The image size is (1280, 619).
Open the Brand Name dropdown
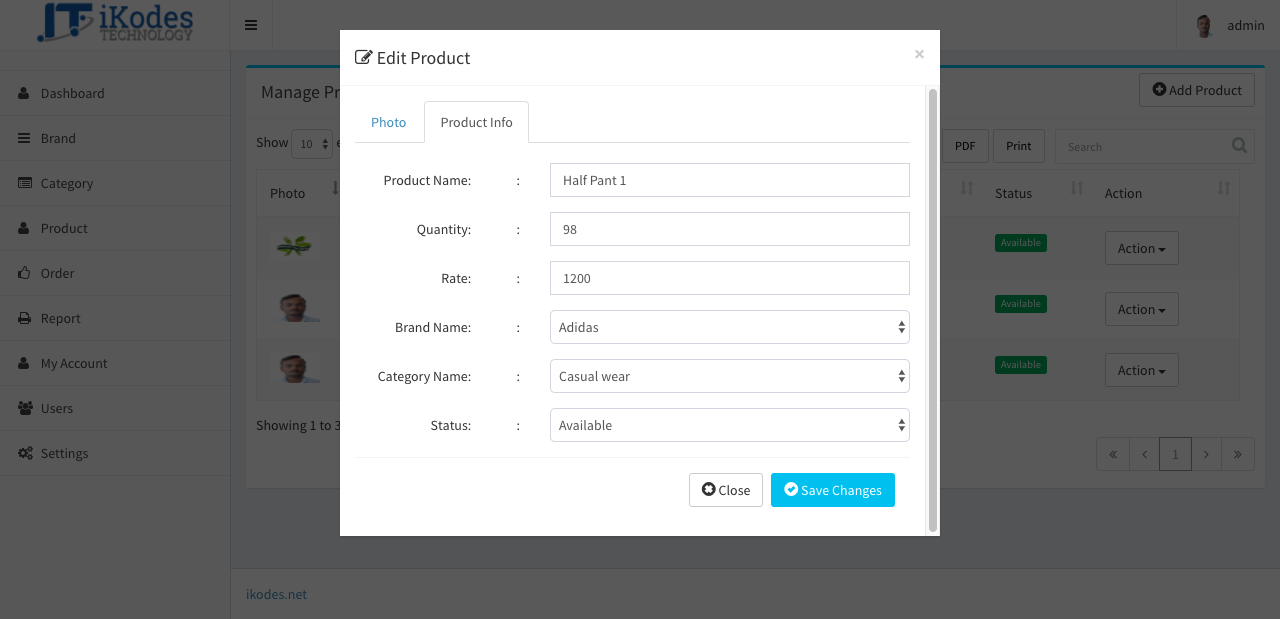tap(730, 327)
